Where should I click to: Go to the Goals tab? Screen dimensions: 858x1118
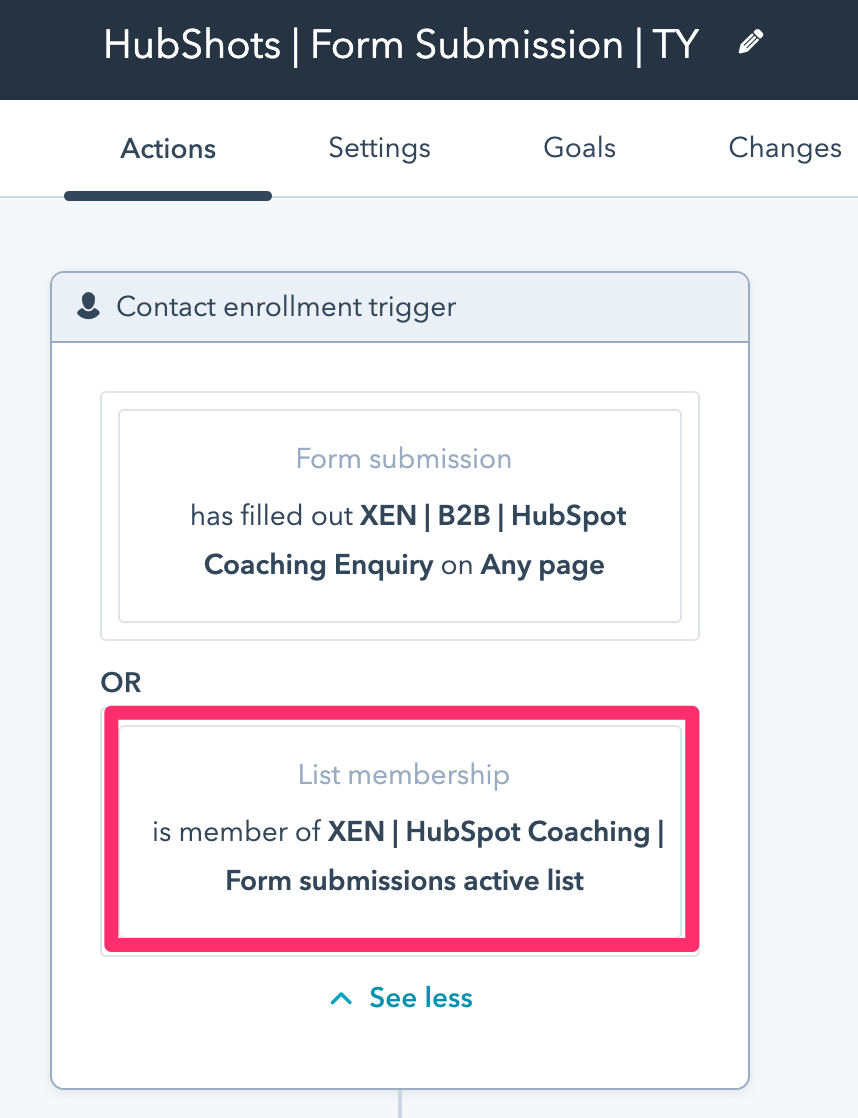579,148
